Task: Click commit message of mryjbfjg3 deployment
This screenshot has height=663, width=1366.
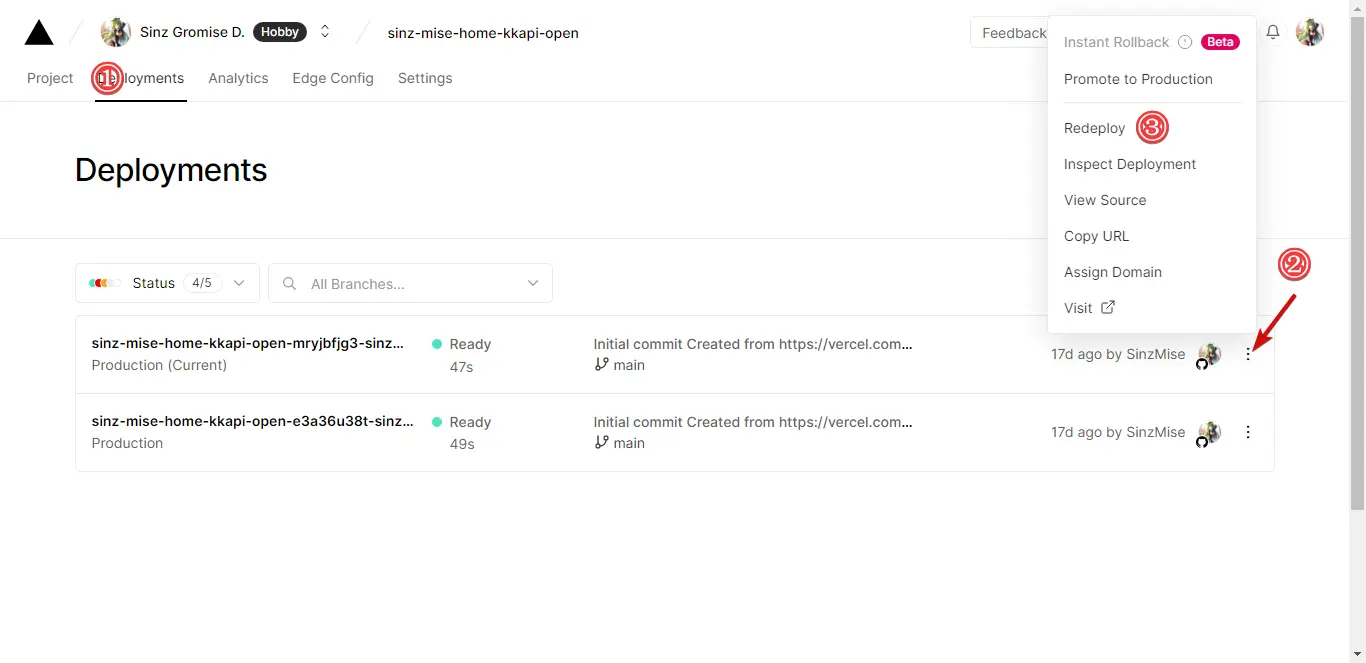Action: click(753, 343)
